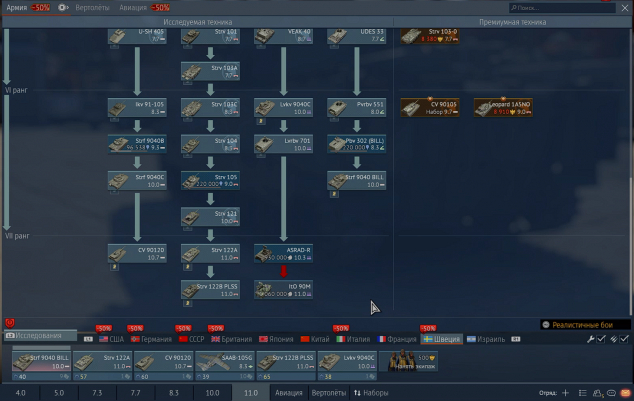Screen dimensions: 634x401
Task: Select the Швеция nation tab
Action: pos(442,339)
